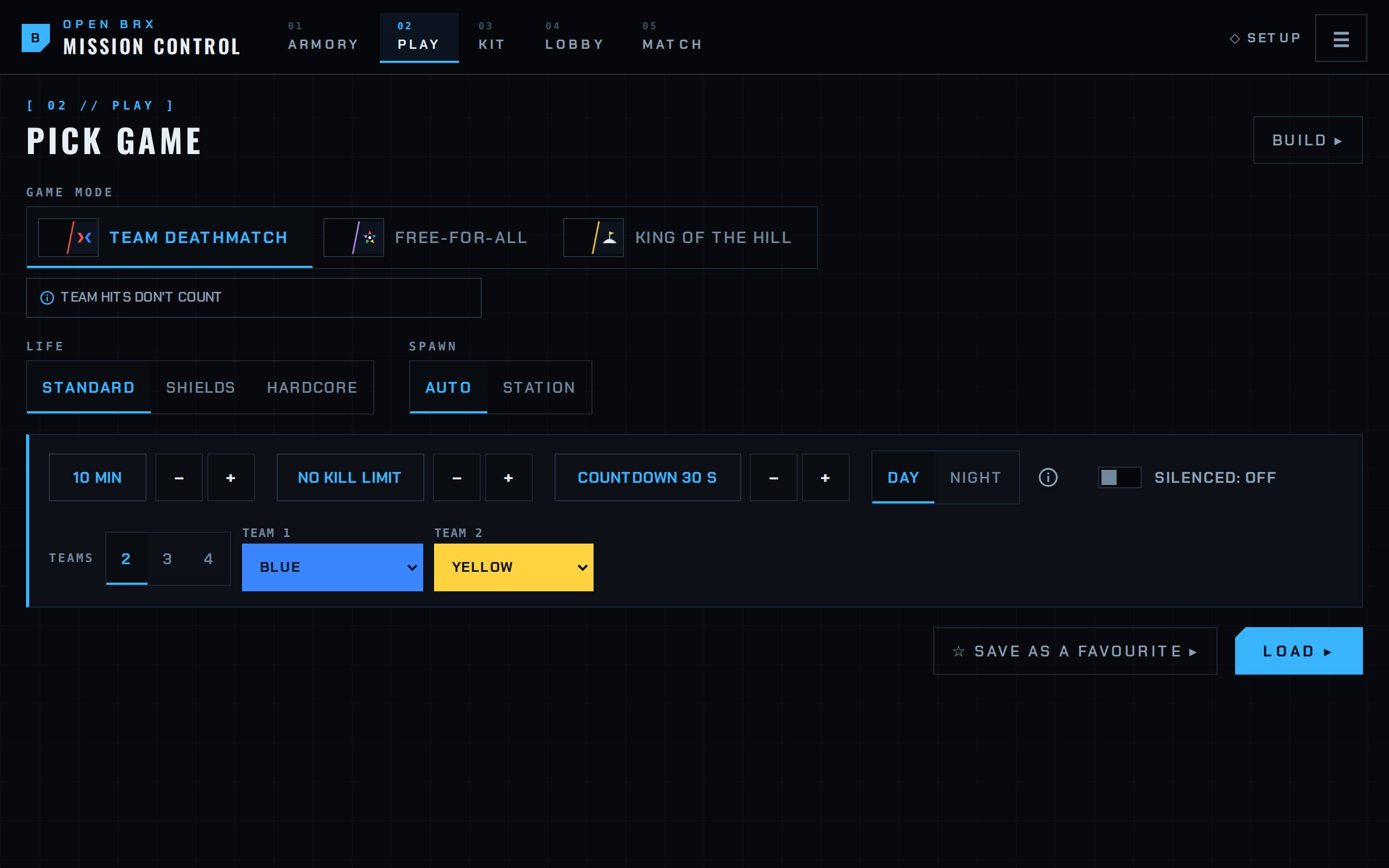Open the Match tab

(672, 38)
